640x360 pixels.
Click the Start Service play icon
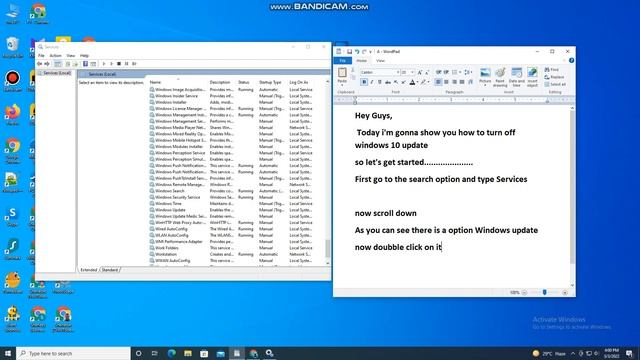(x=104, y=64)
